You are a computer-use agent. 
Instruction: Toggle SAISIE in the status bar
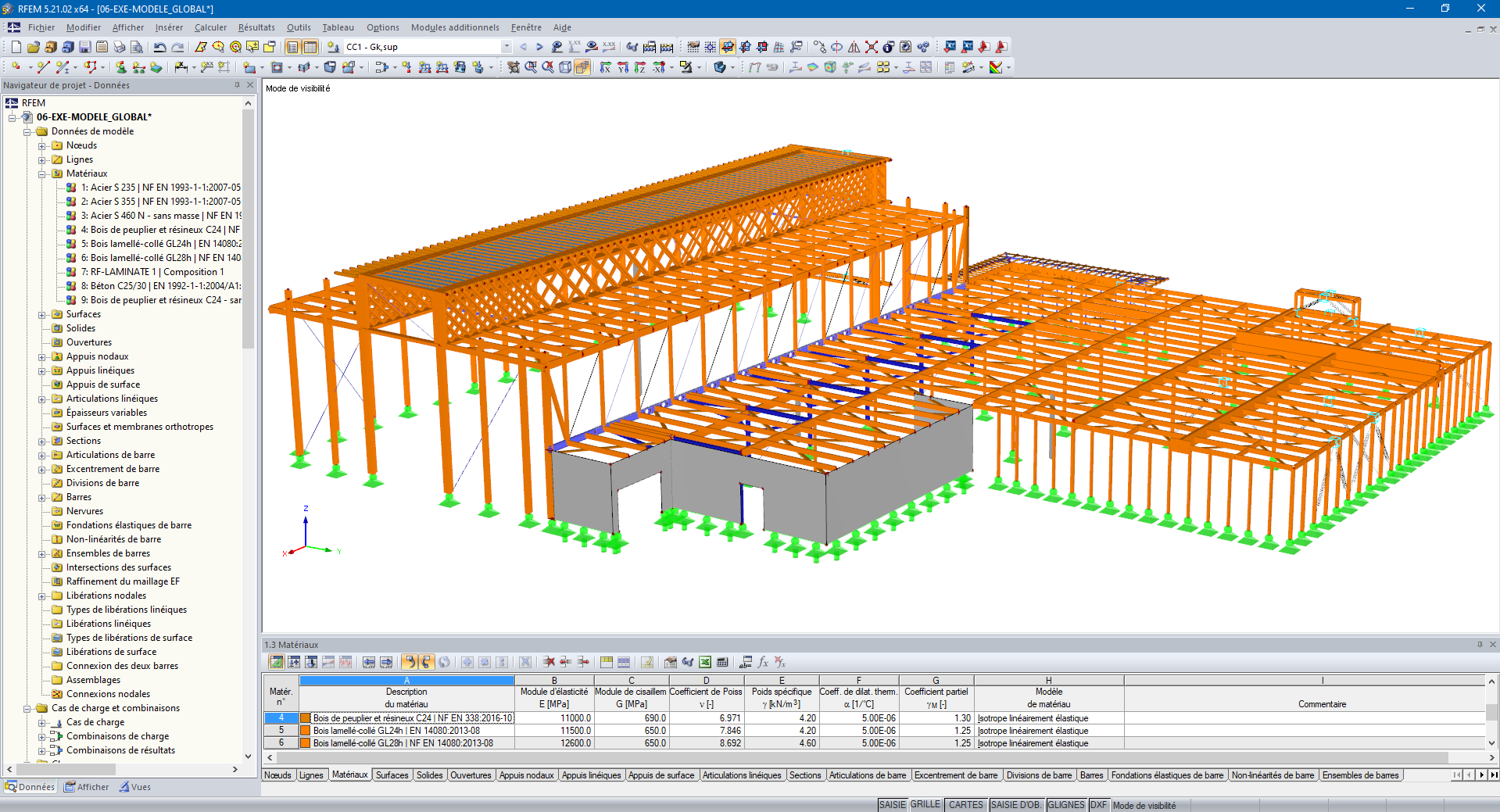coord(893,805)
